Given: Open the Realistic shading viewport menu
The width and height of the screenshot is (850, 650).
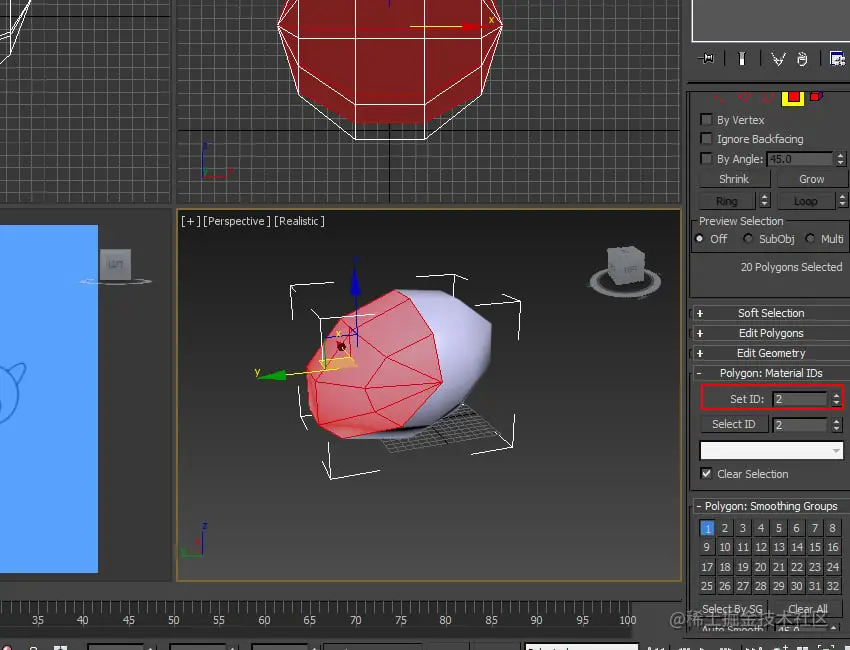Looking at the screenshot, I should click(300, 221).
